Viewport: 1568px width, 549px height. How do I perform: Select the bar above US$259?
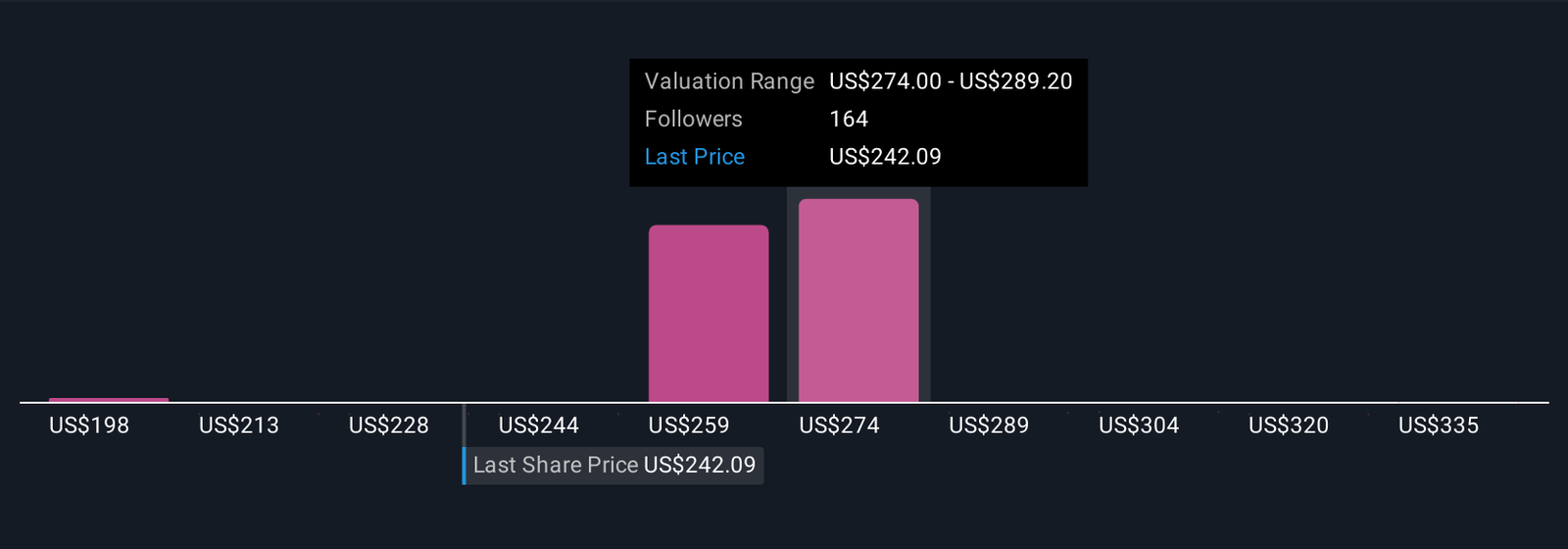pyautogui.click(x=709, y=314)
